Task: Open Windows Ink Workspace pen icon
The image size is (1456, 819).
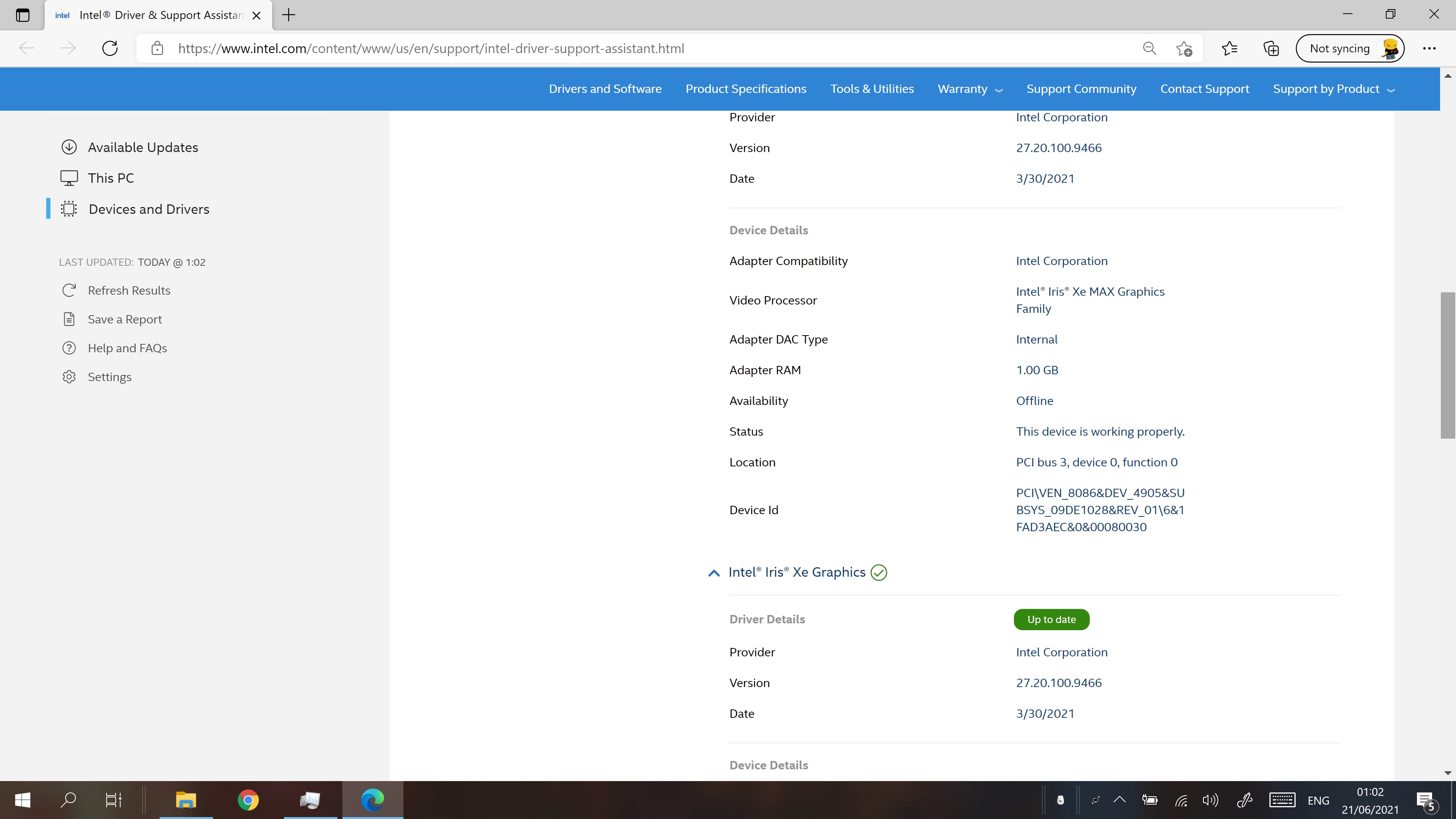Action: (1244, 800)
